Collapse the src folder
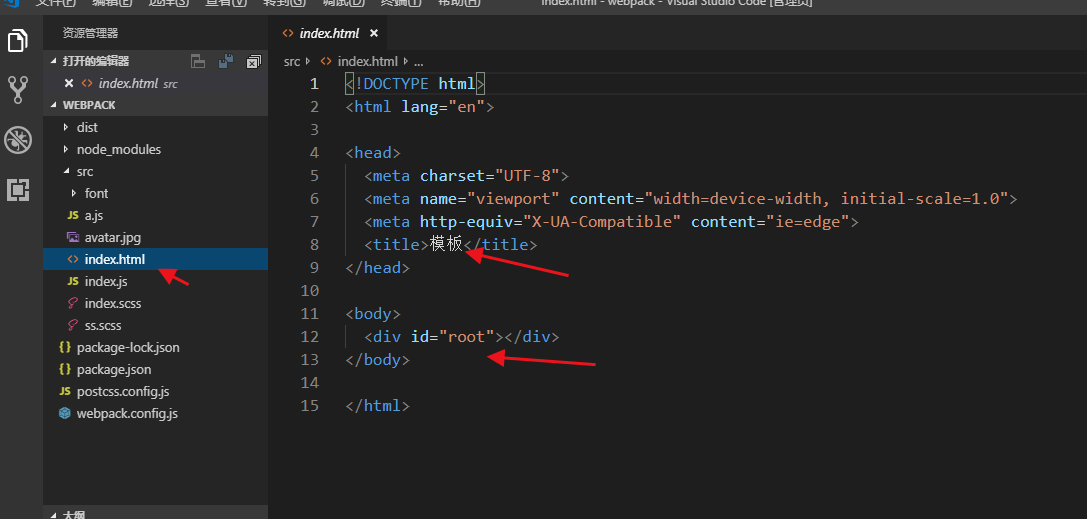This screenshot has height=519, width=1087. 85,172
